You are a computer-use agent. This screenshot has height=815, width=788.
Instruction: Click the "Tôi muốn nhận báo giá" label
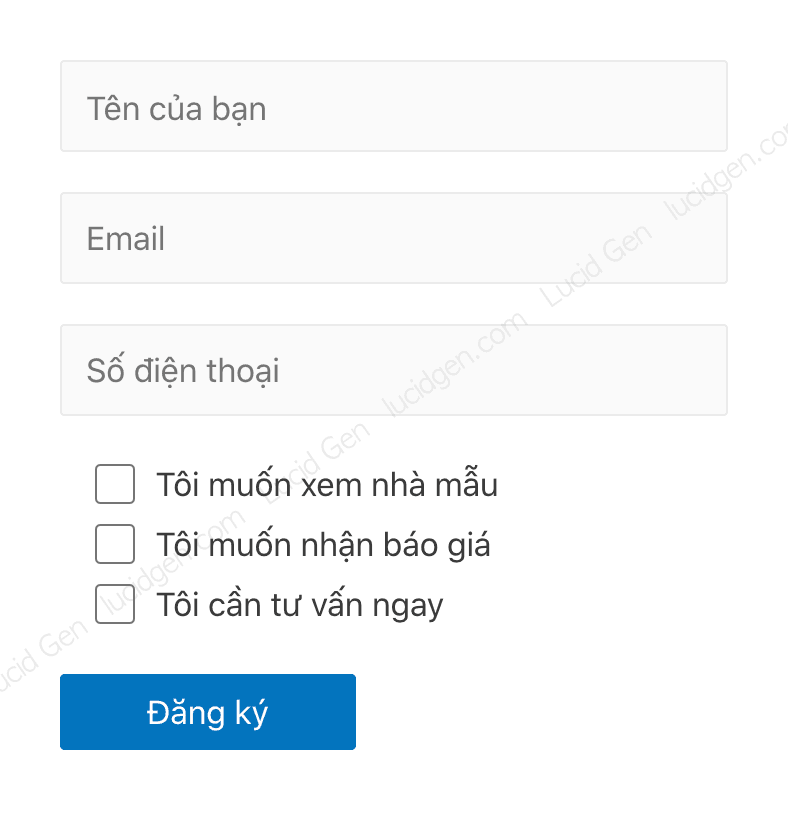(x=323, y=545)
